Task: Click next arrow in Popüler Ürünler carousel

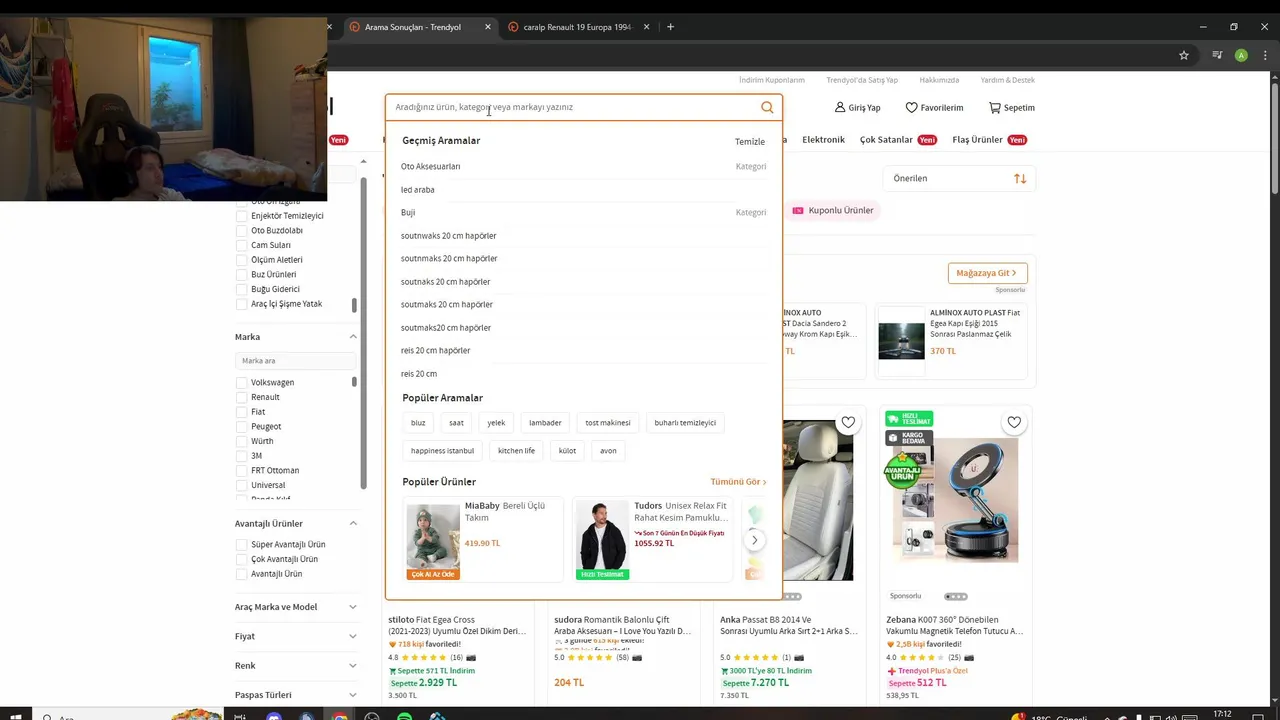Action: tap(754, 540)
